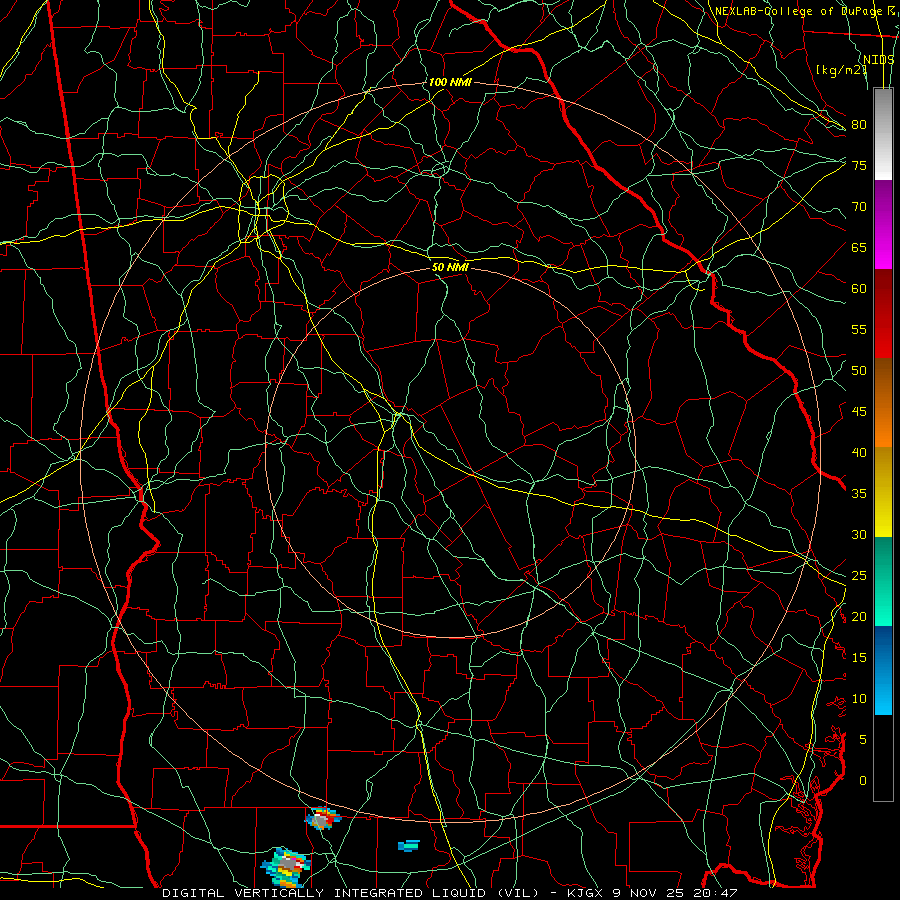Select the gray-white top segment of the color scale

point(883,134)
